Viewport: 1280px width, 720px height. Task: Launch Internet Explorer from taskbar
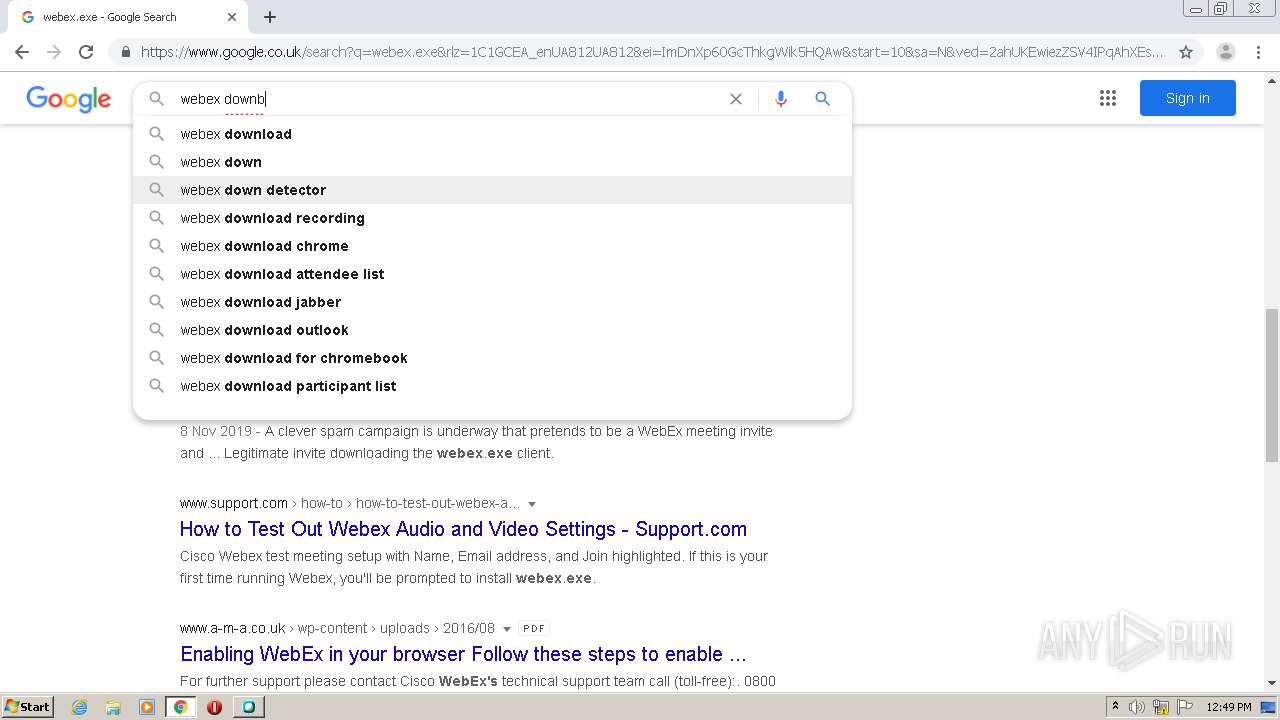click(79, 707)
